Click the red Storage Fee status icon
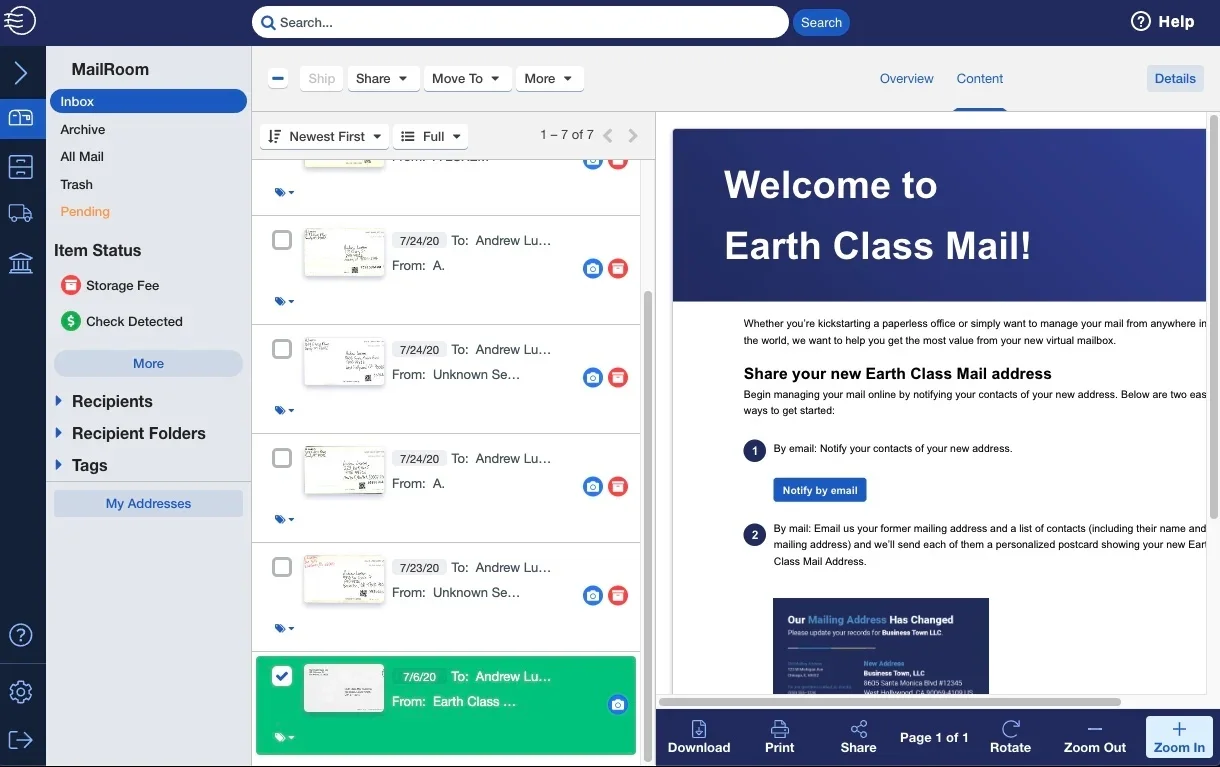Screen dimensions: 1220x767 (x=70, y=285)
